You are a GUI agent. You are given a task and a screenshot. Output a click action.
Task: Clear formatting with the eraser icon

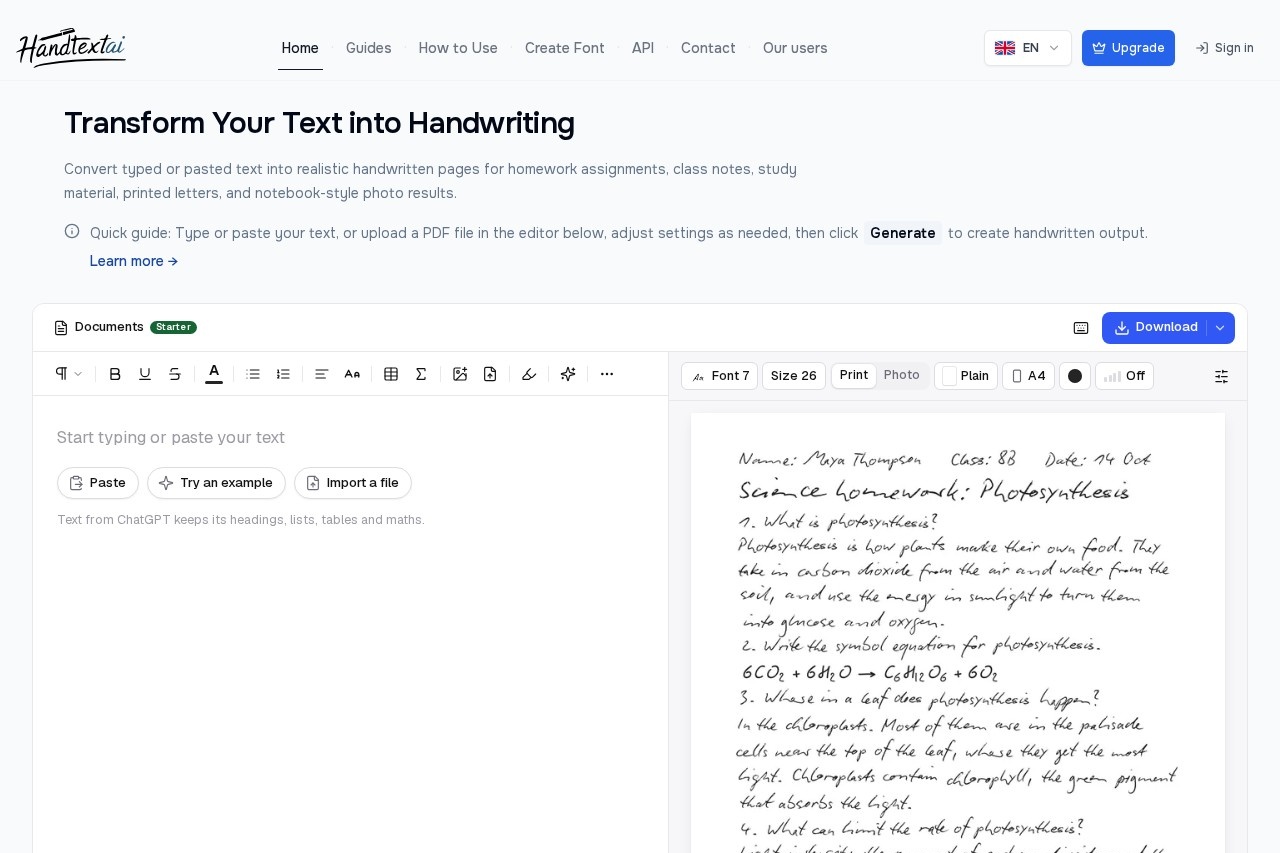529,374
